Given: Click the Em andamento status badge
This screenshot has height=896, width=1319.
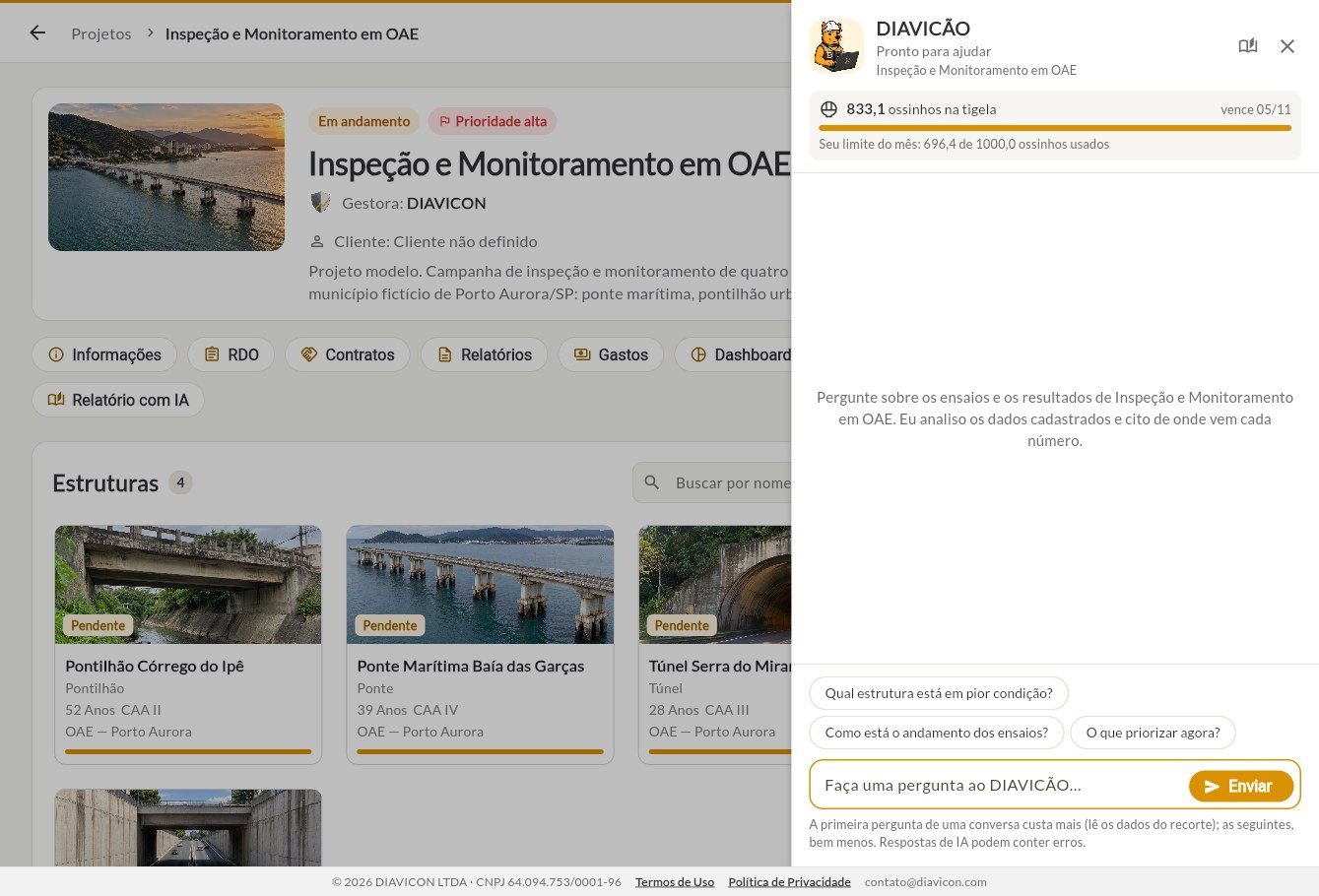Looking at the screenshot, I should 363,121.
